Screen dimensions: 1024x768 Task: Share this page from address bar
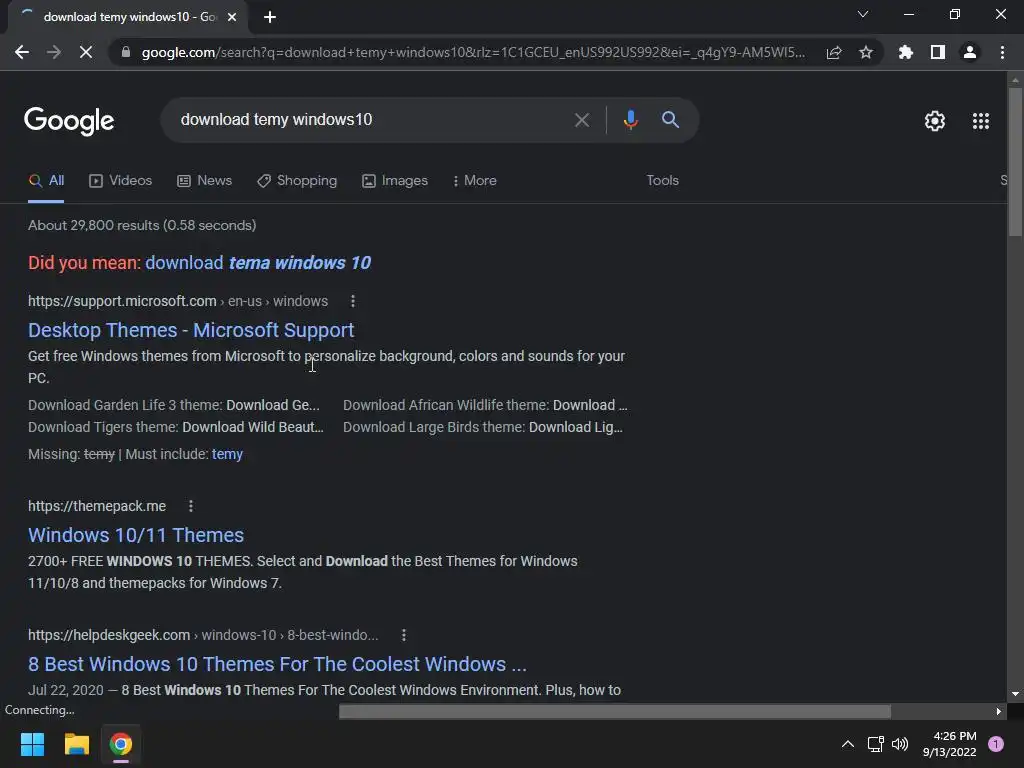[834, 52]
